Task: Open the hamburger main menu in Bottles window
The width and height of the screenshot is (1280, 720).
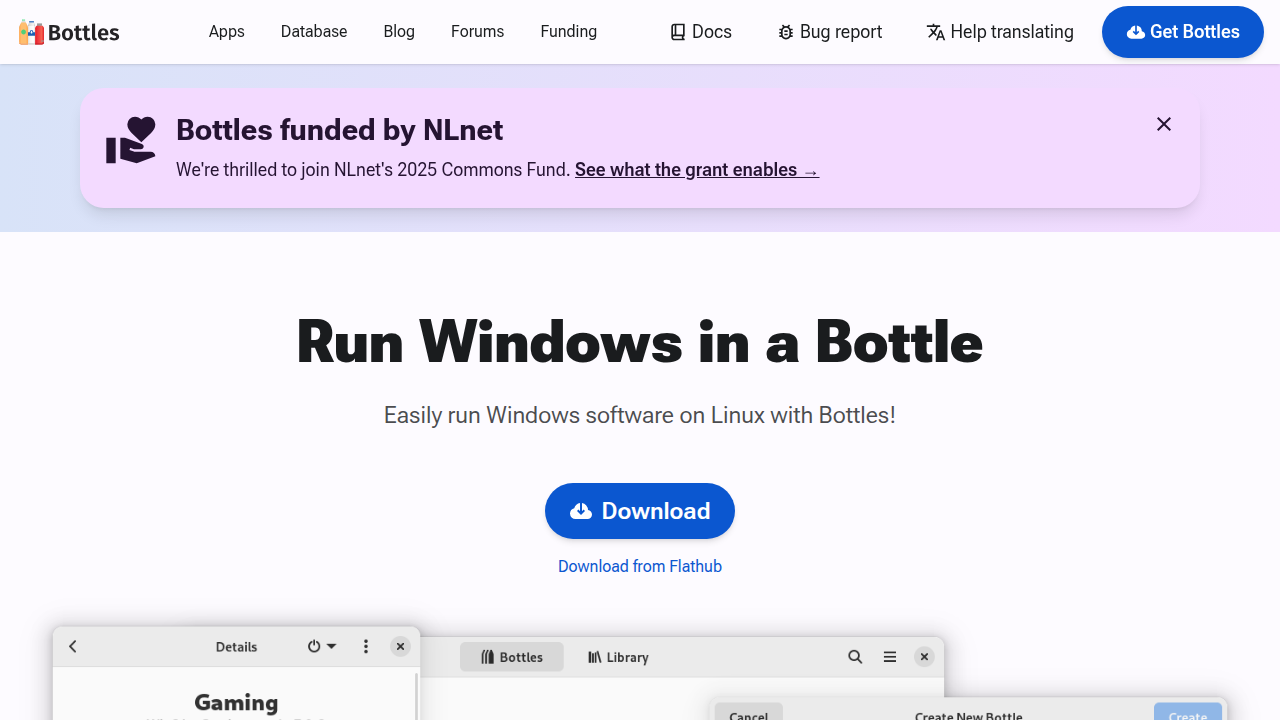Action: click(x=889, y=657)
